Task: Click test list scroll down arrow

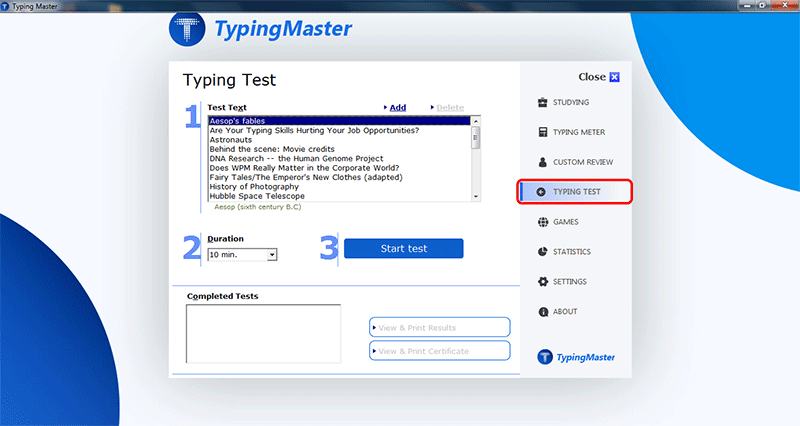Action: (476, 196)
